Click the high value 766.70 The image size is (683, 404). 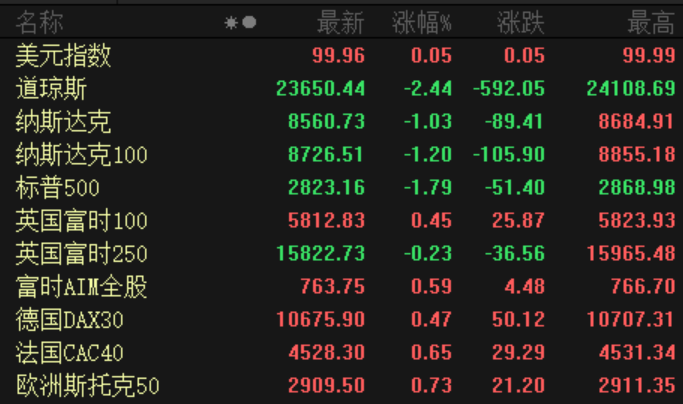pos(643,287)
